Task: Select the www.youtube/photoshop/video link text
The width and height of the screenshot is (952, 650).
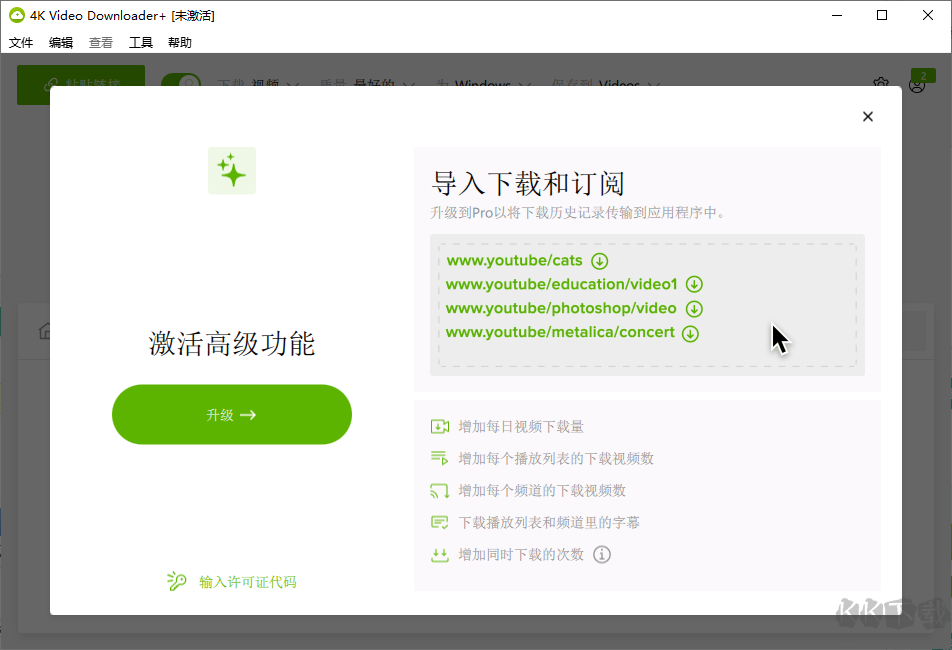Action: coord(561,308)
